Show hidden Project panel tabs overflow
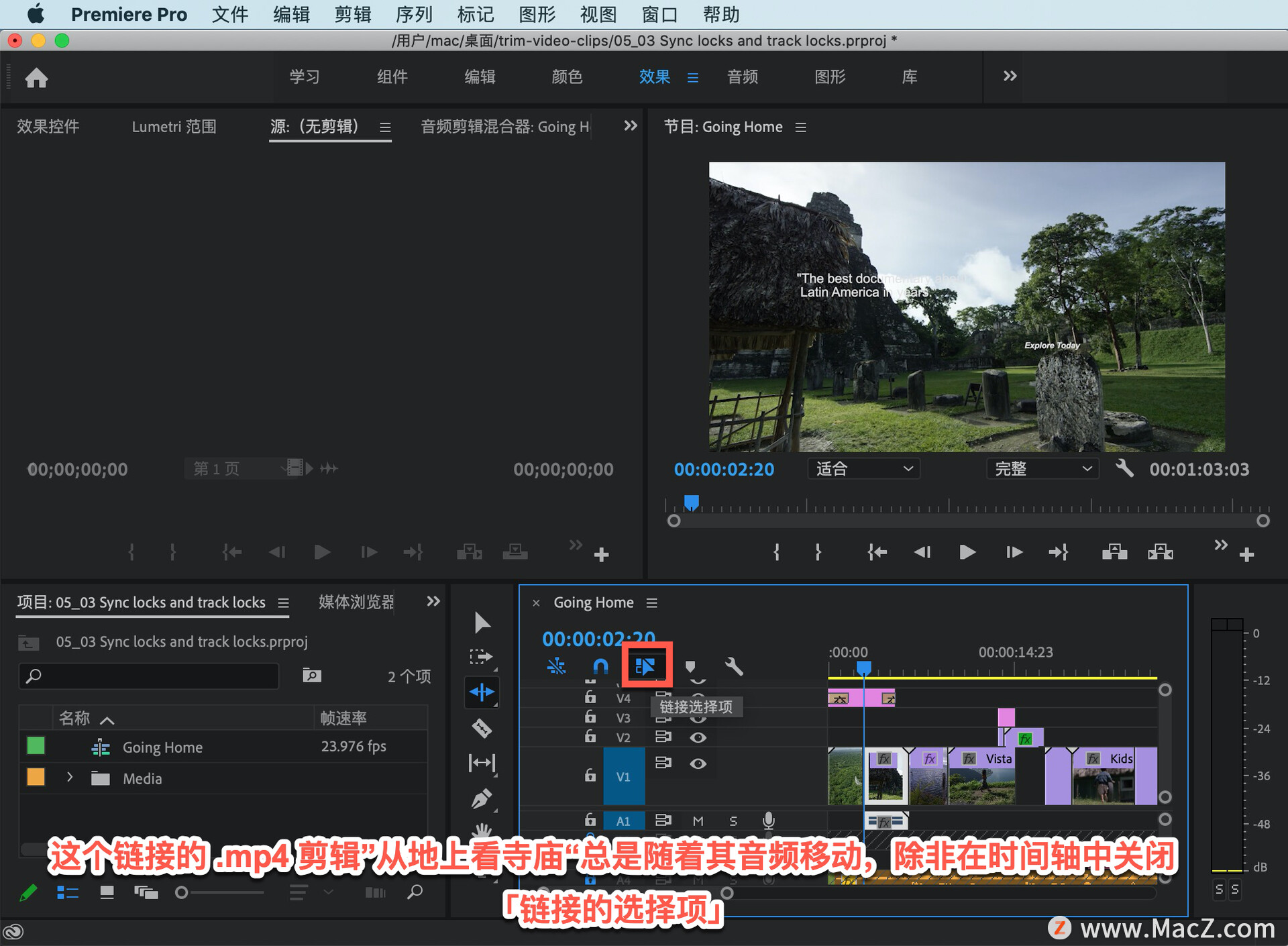This screenshot has height=946, width=1288. [433, 601]
